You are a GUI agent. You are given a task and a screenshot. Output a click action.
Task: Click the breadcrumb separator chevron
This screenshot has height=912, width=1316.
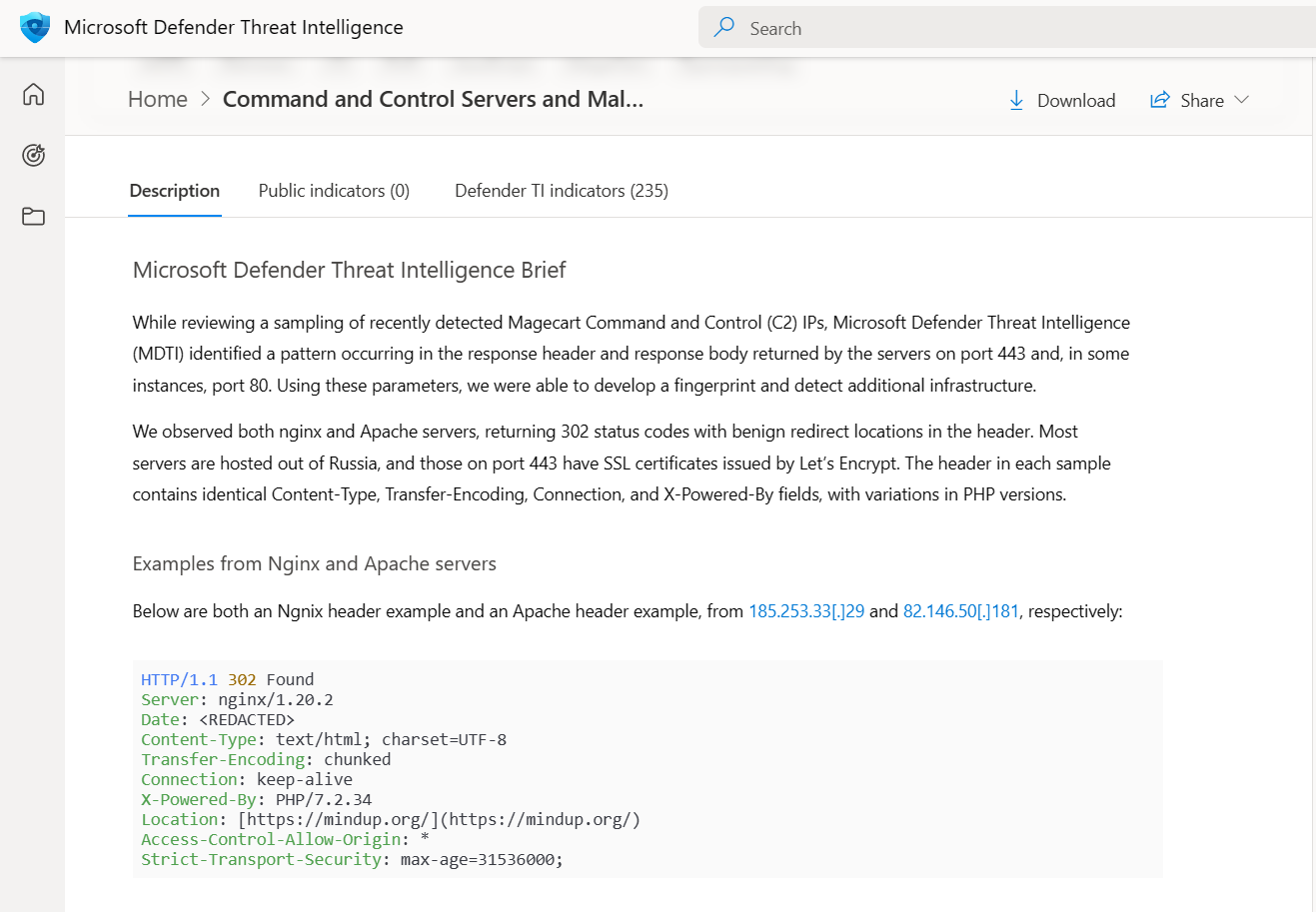click(x=205, y=99)
